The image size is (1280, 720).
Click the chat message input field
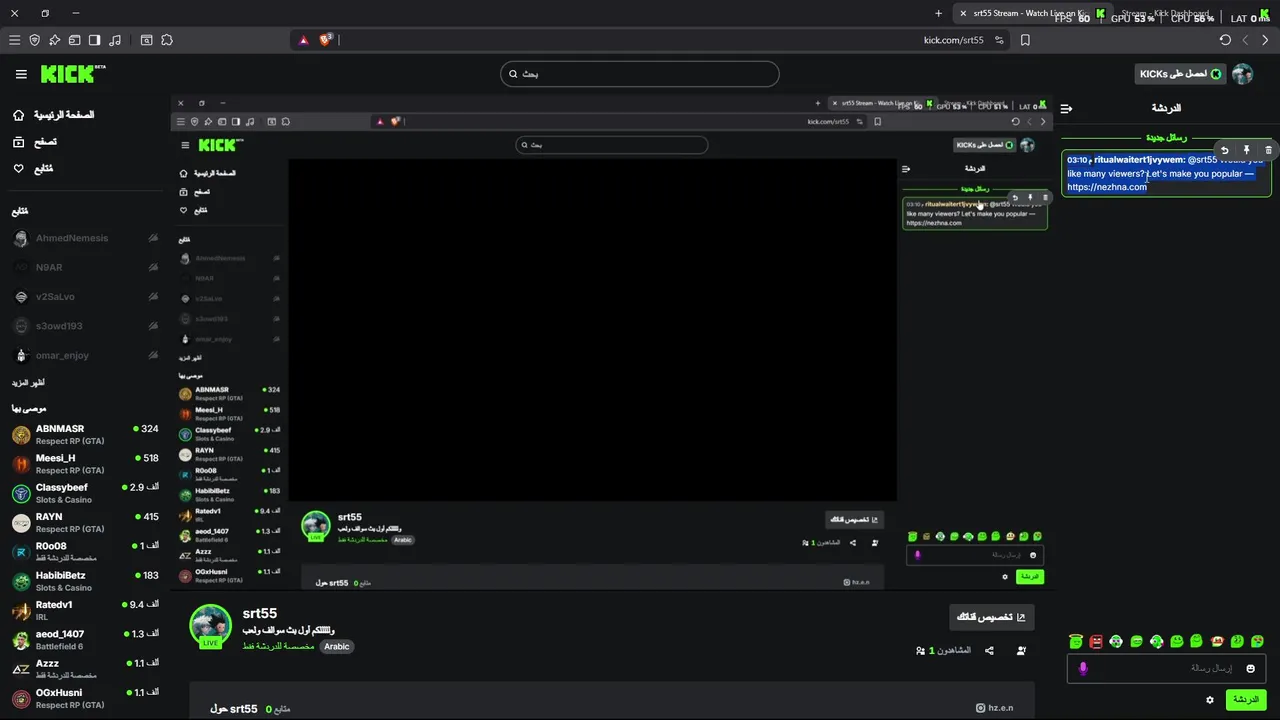click(1166, 668)
